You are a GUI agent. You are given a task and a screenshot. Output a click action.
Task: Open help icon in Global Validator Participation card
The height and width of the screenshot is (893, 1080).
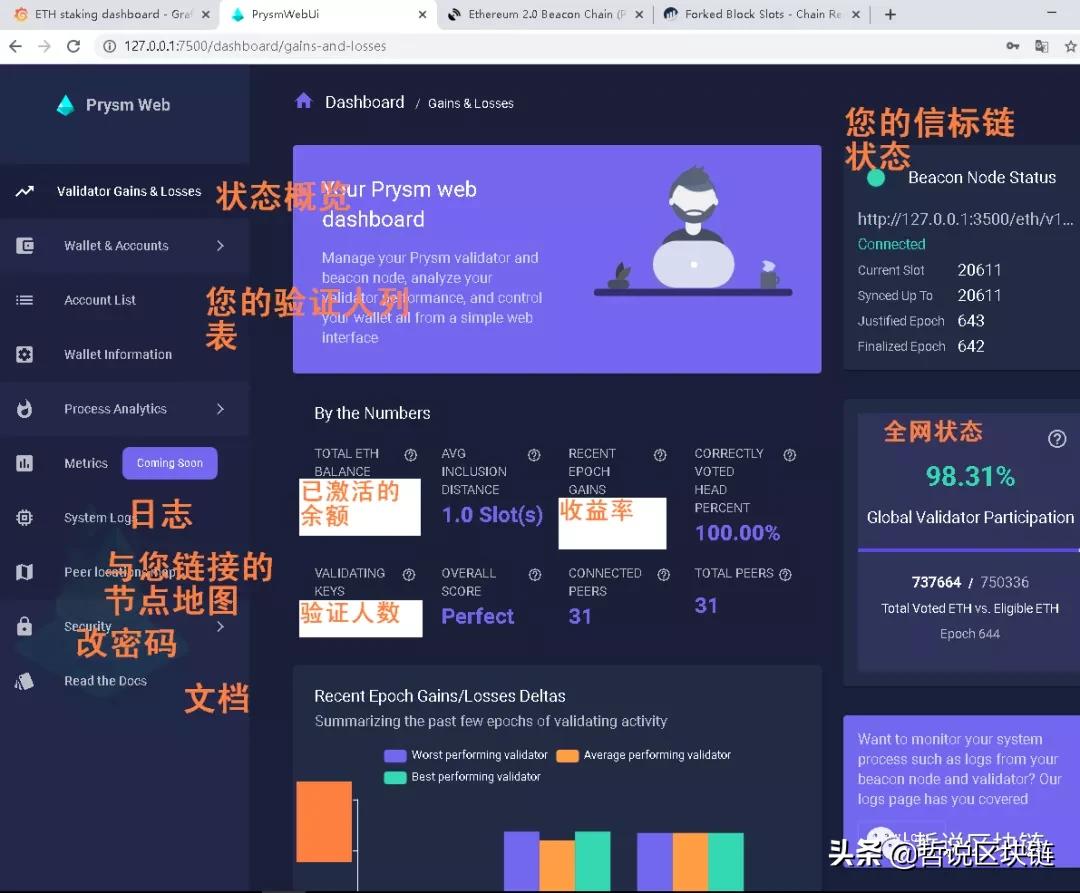(1057, 439)
